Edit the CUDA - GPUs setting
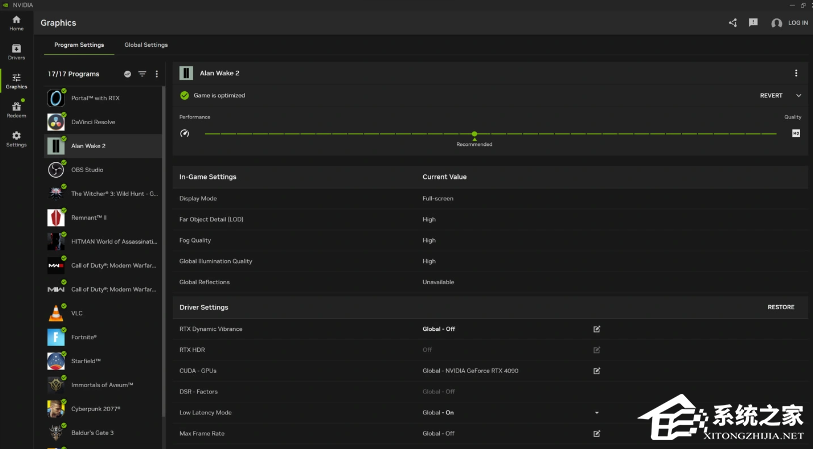The image size is (813, 449). point(597,371)
